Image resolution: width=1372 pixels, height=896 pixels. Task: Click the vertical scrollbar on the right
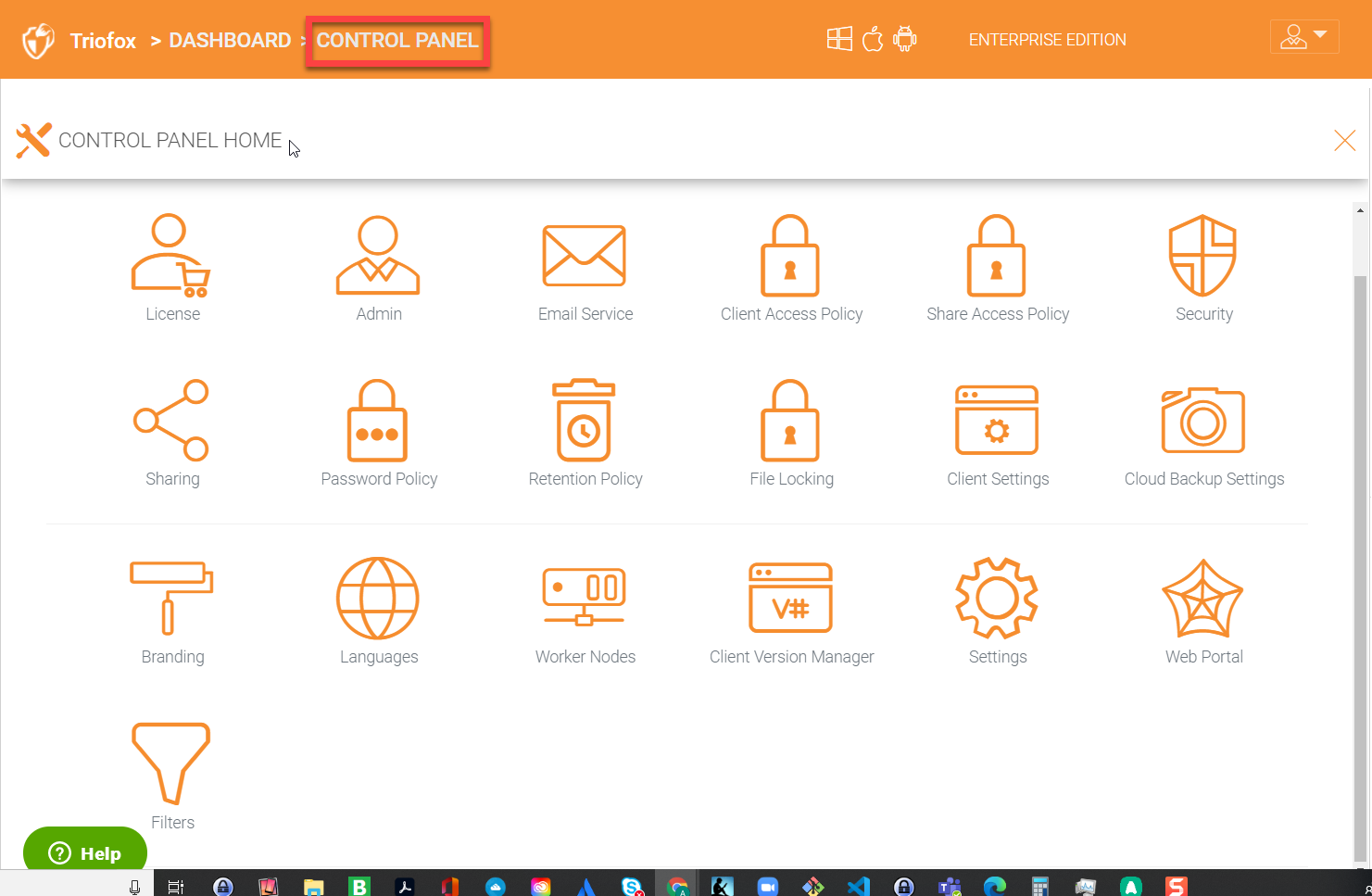click(x=1360, y=556)
